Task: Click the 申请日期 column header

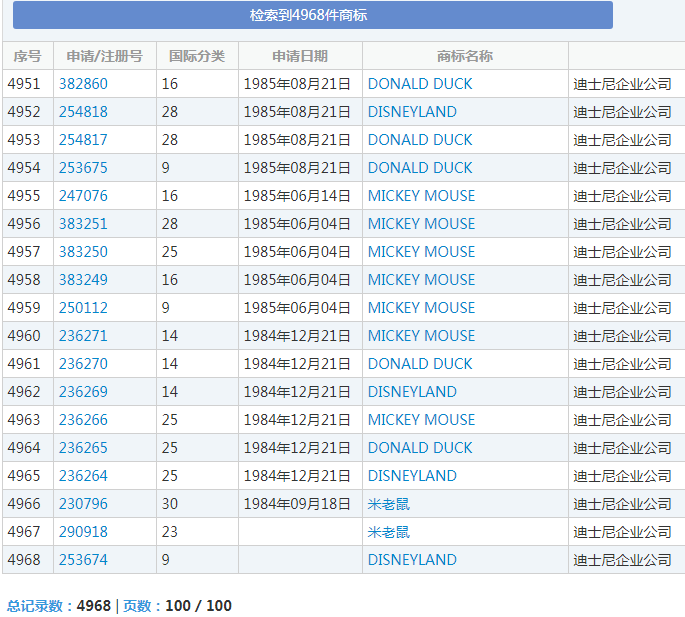Action: 300,56
